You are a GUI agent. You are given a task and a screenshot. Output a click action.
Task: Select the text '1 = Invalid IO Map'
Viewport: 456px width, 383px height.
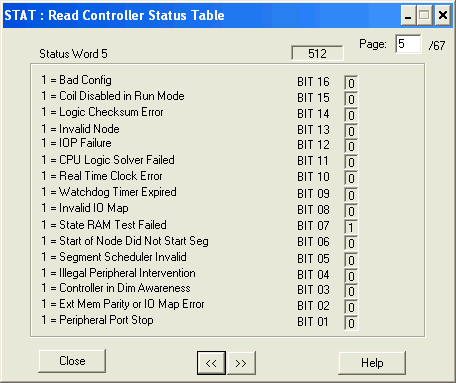click(x=85, y=208)
